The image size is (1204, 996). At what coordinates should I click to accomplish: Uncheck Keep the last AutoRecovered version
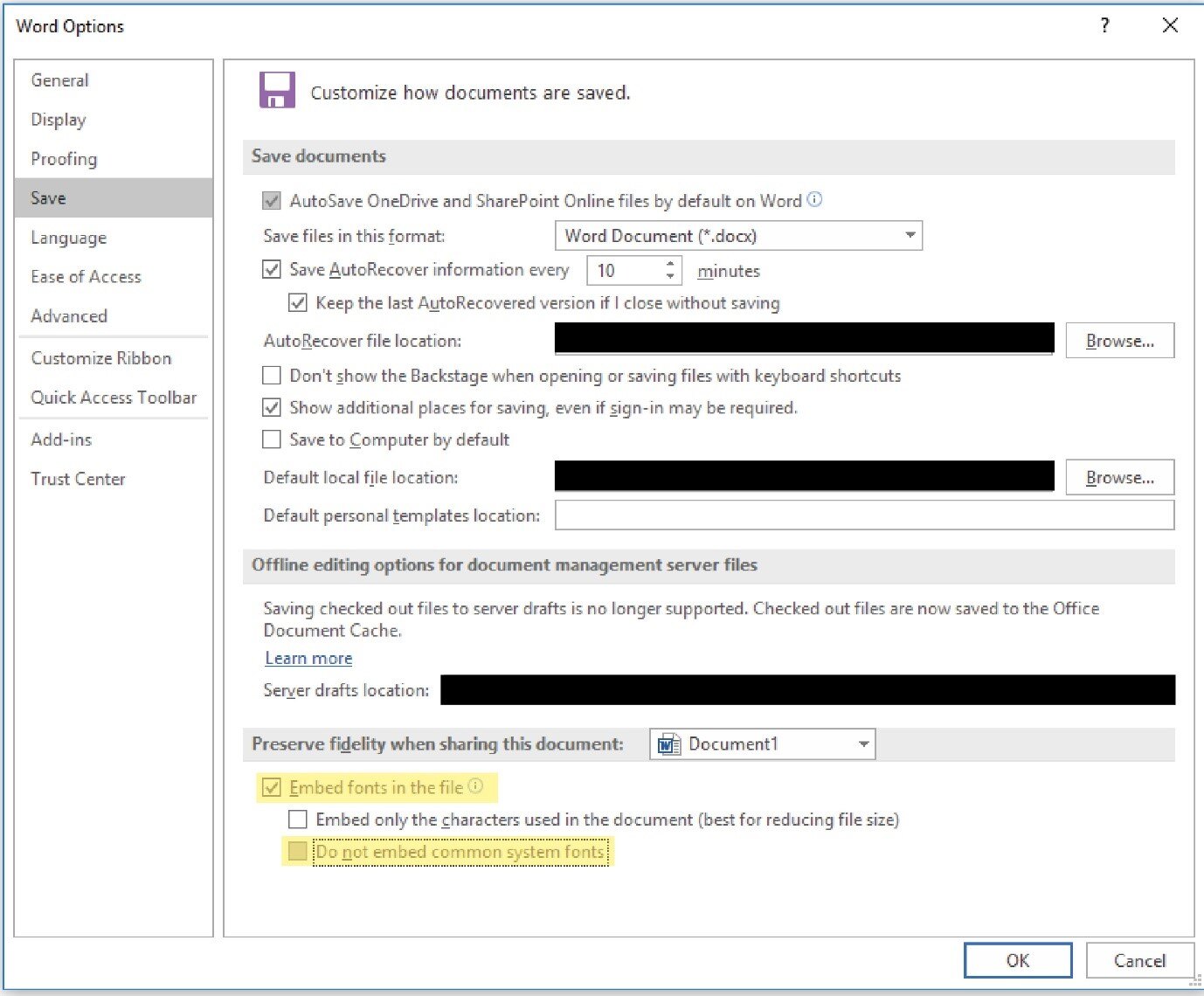click(298, 302)
